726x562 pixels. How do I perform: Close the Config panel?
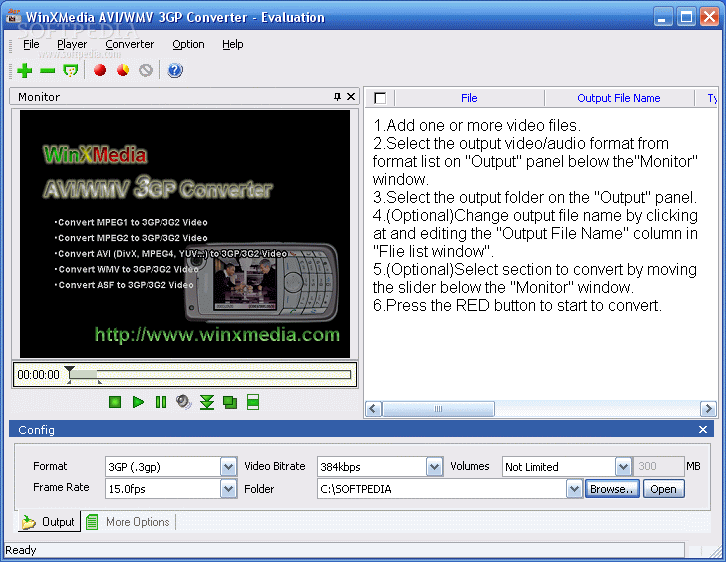point(703,430)
